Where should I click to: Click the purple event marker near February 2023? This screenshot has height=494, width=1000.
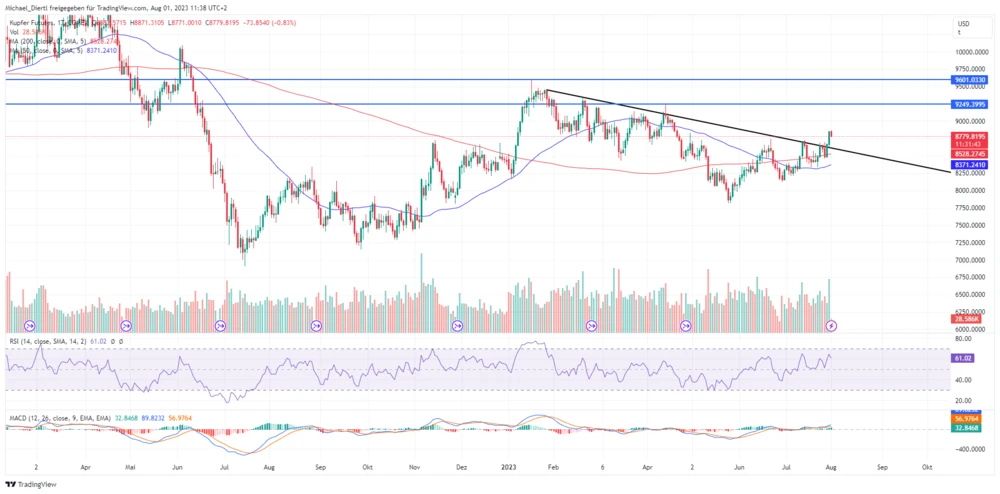[x=592, y=326]
